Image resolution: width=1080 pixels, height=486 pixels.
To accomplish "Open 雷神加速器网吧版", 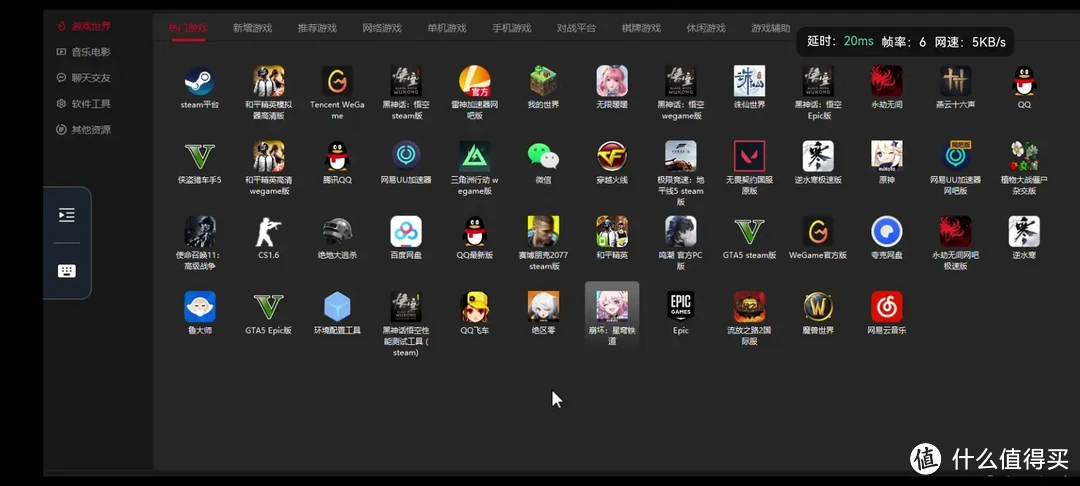I will (475, 81).
